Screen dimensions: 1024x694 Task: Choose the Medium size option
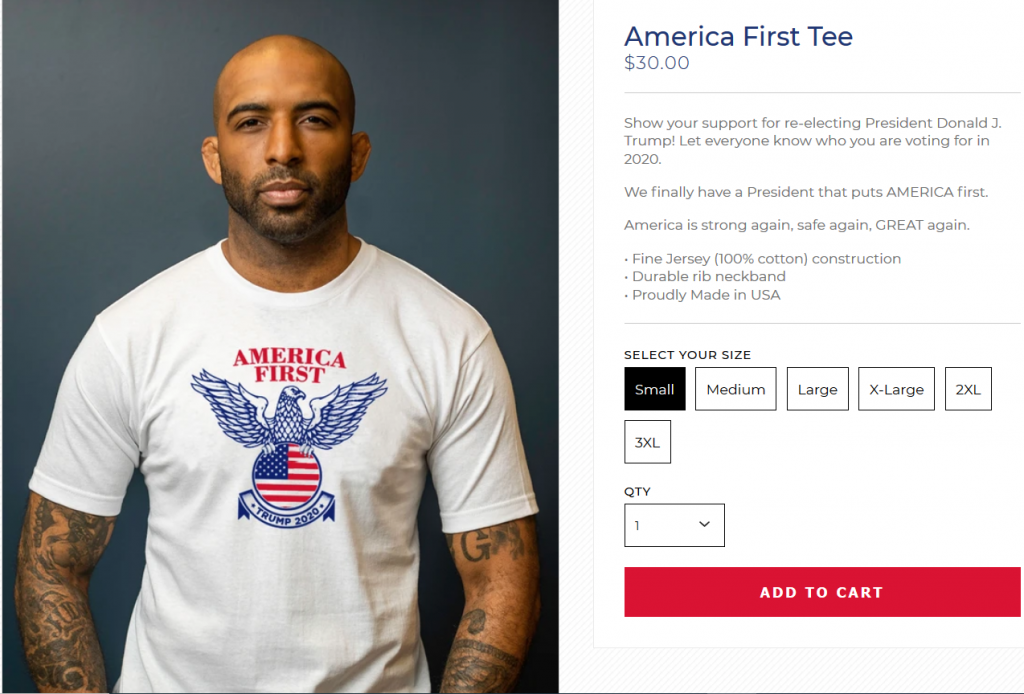[735, 389]
